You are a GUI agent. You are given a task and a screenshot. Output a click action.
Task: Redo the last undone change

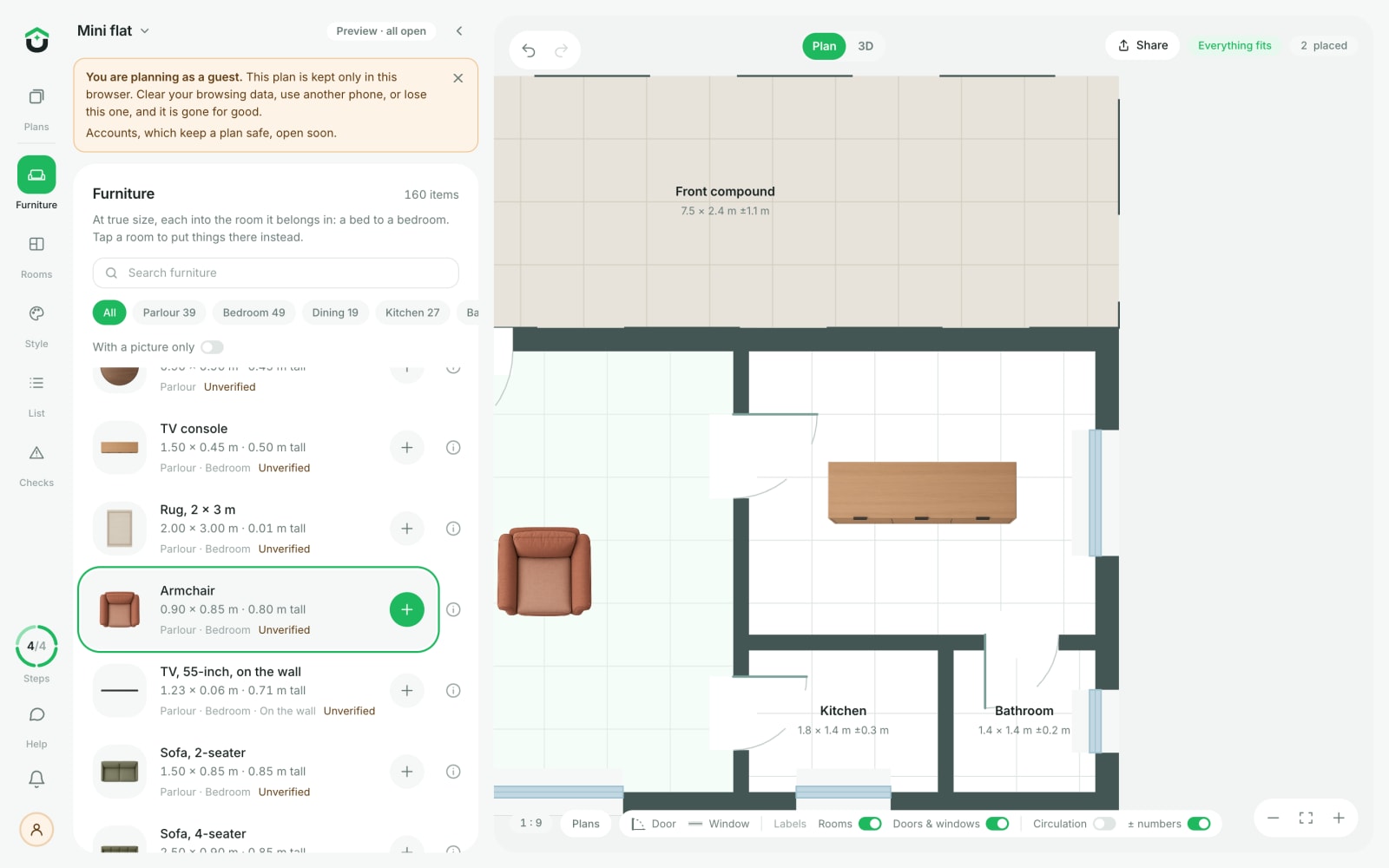tap(562, 50)
